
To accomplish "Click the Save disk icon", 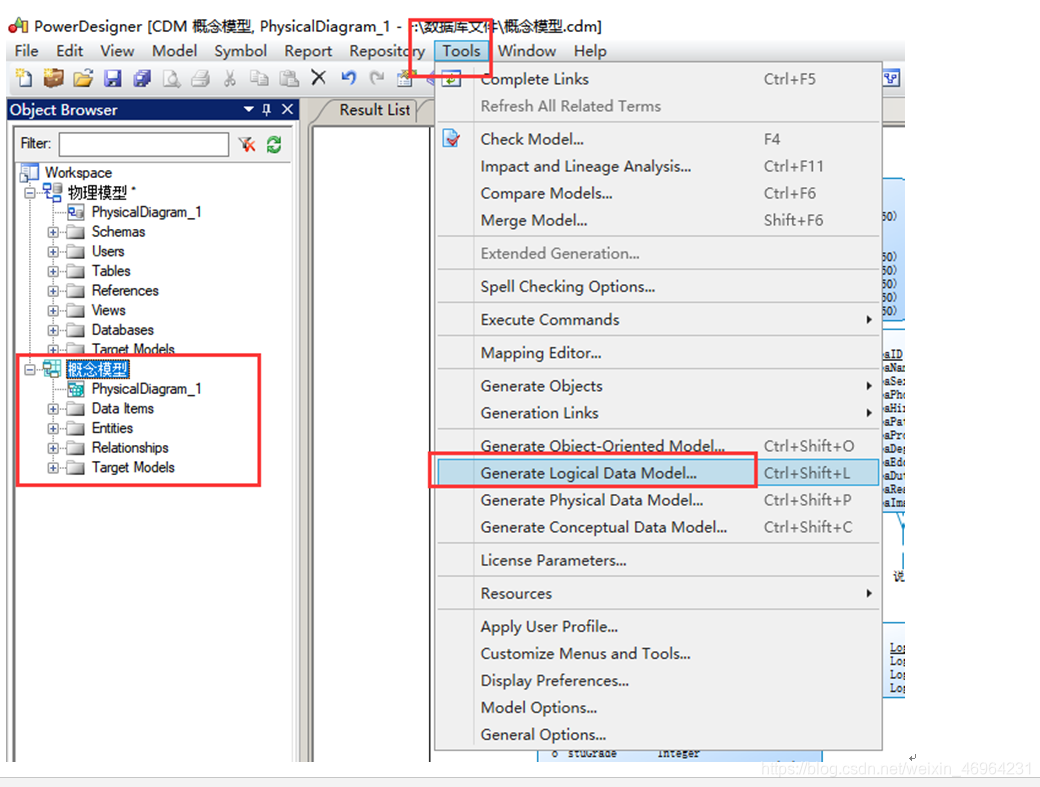I will (113, 78).
